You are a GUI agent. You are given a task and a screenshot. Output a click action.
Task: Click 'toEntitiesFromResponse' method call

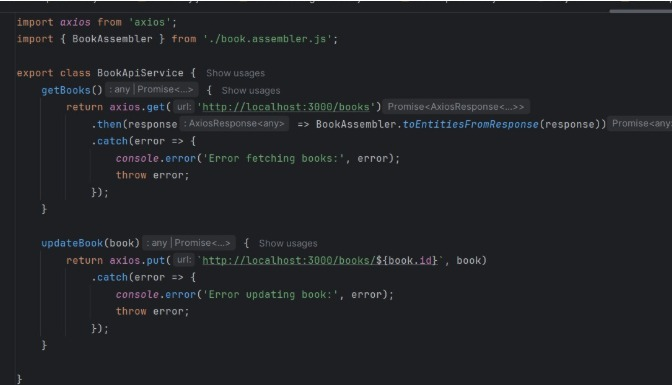[x=470, y=124]
